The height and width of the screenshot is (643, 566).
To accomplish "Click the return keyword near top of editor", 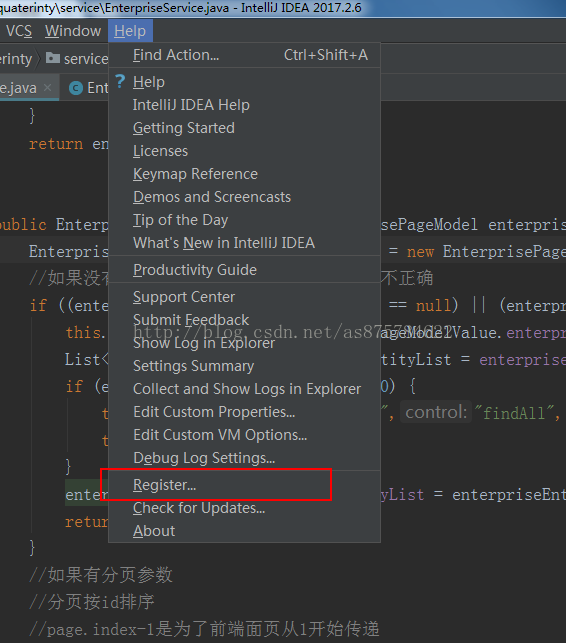I will click(x=56, y=144).
